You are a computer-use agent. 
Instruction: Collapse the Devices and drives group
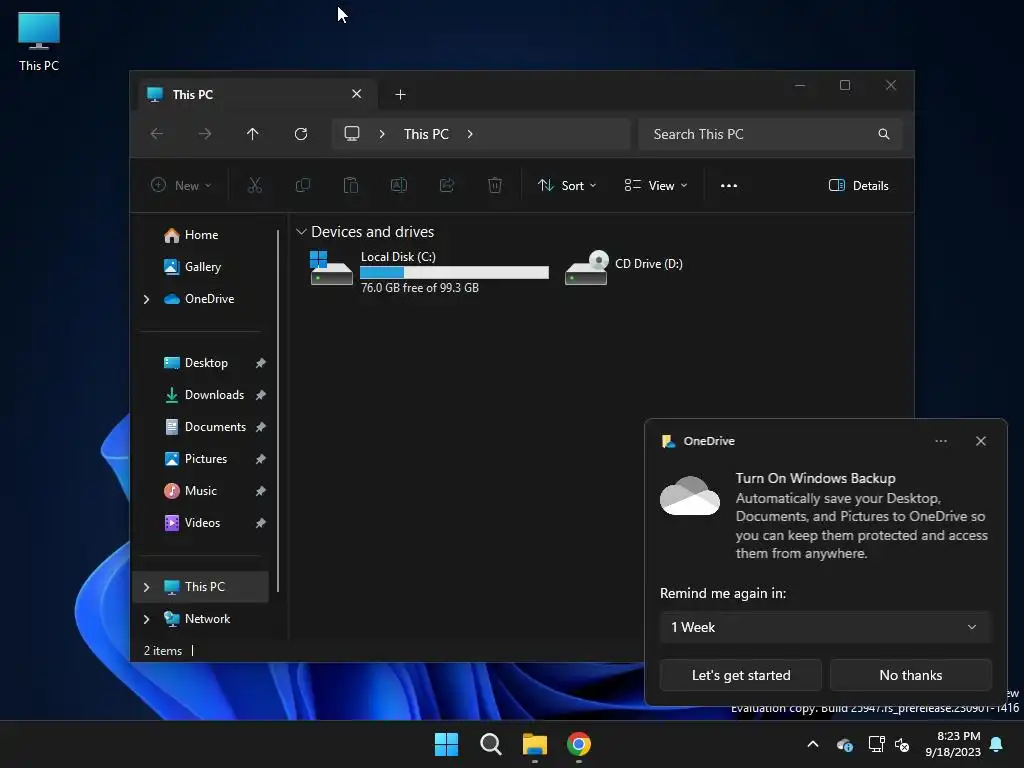click(301, 232)
